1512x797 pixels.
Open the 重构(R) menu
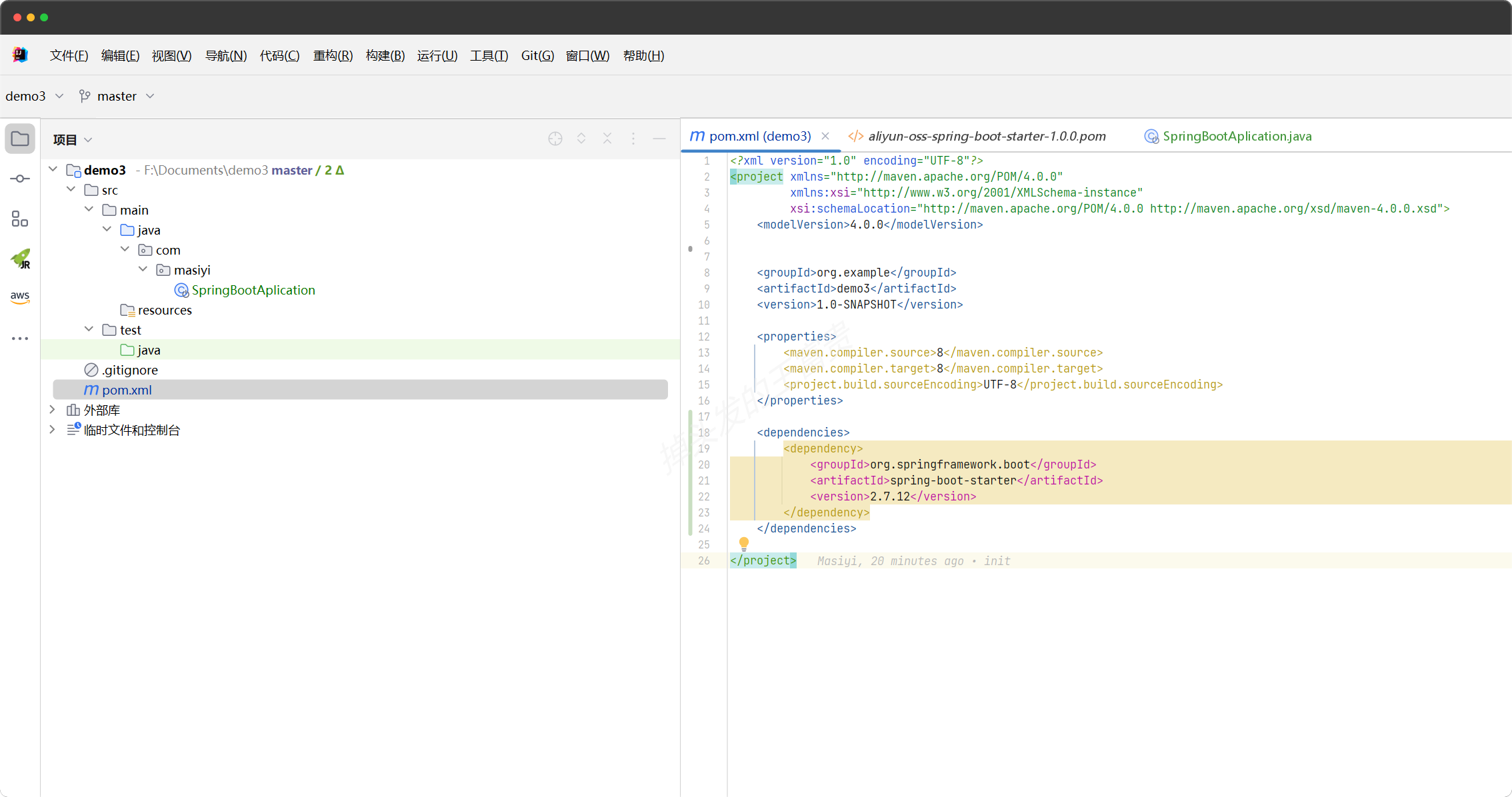point(333,55)
